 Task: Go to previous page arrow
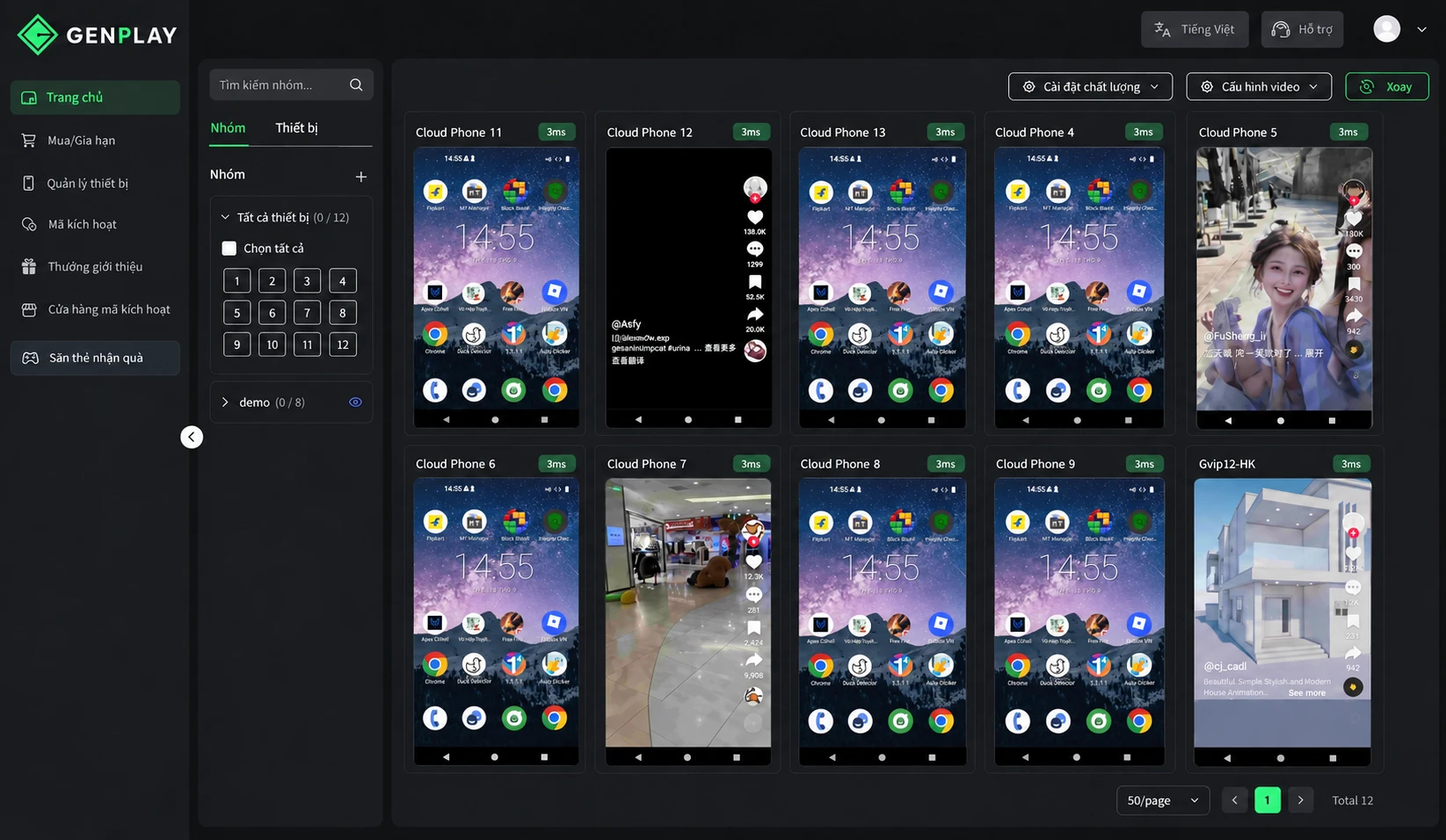coord(1234,800)
